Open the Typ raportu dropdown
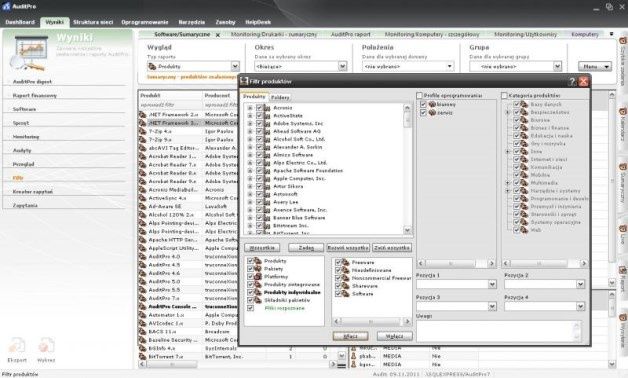628x378 pixels. pyautogui.click(x=235, y=66)
